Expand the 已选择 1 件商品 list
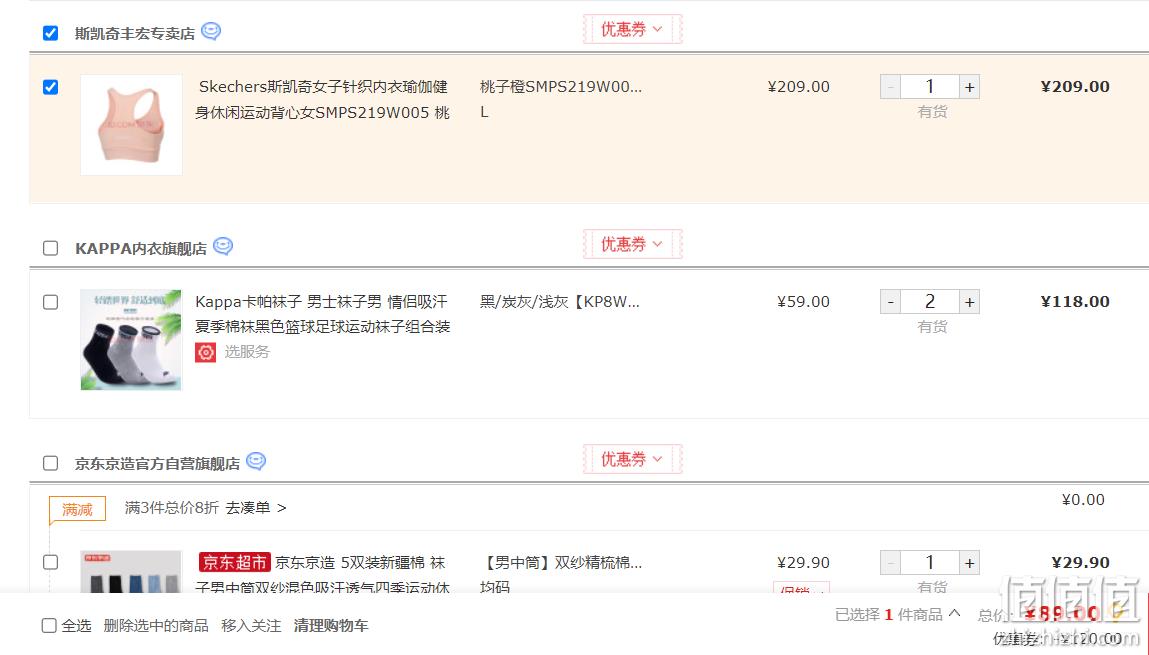This screenshot has height=655, width=1149. point(898,614)
